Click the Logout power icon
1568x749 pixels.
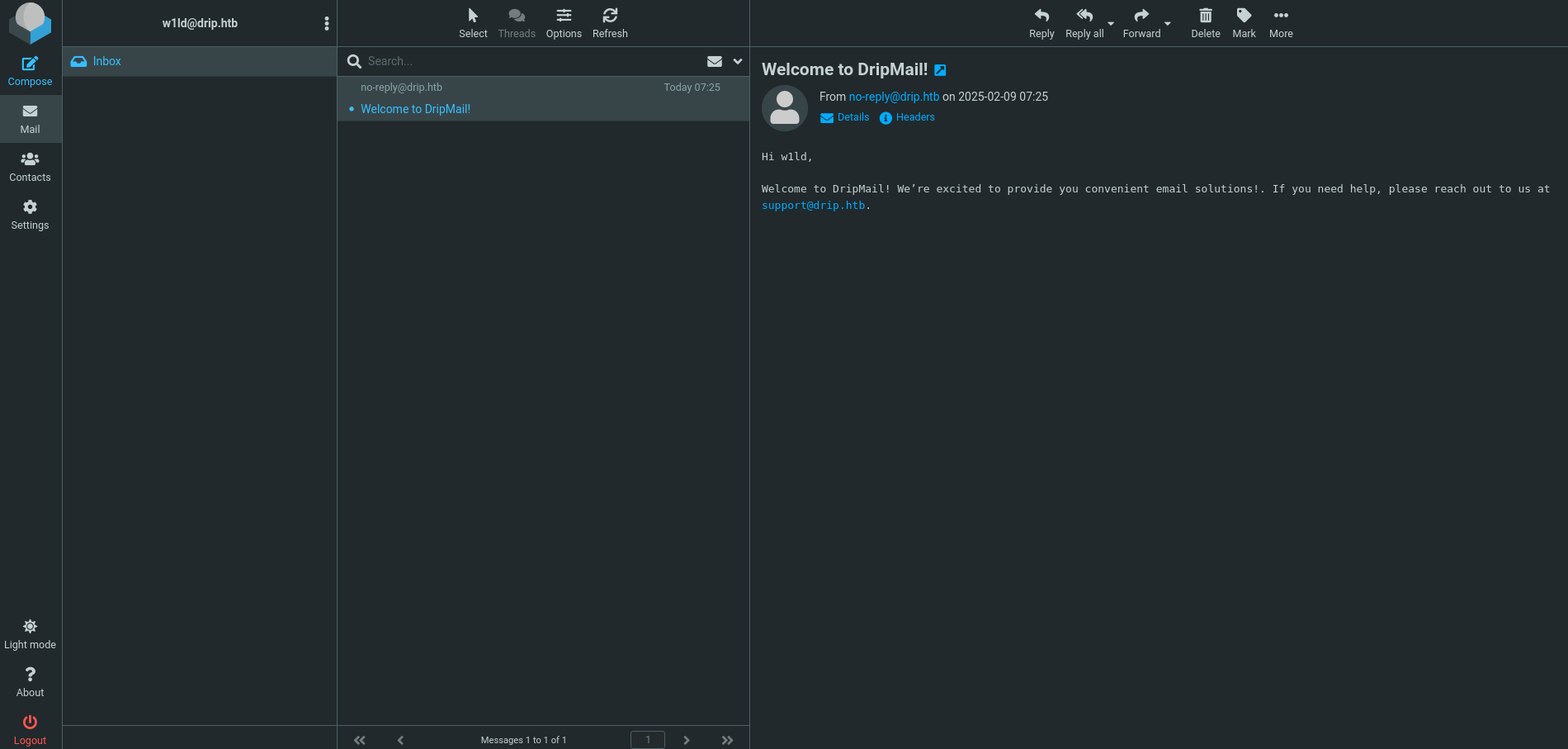click(30, 723)
